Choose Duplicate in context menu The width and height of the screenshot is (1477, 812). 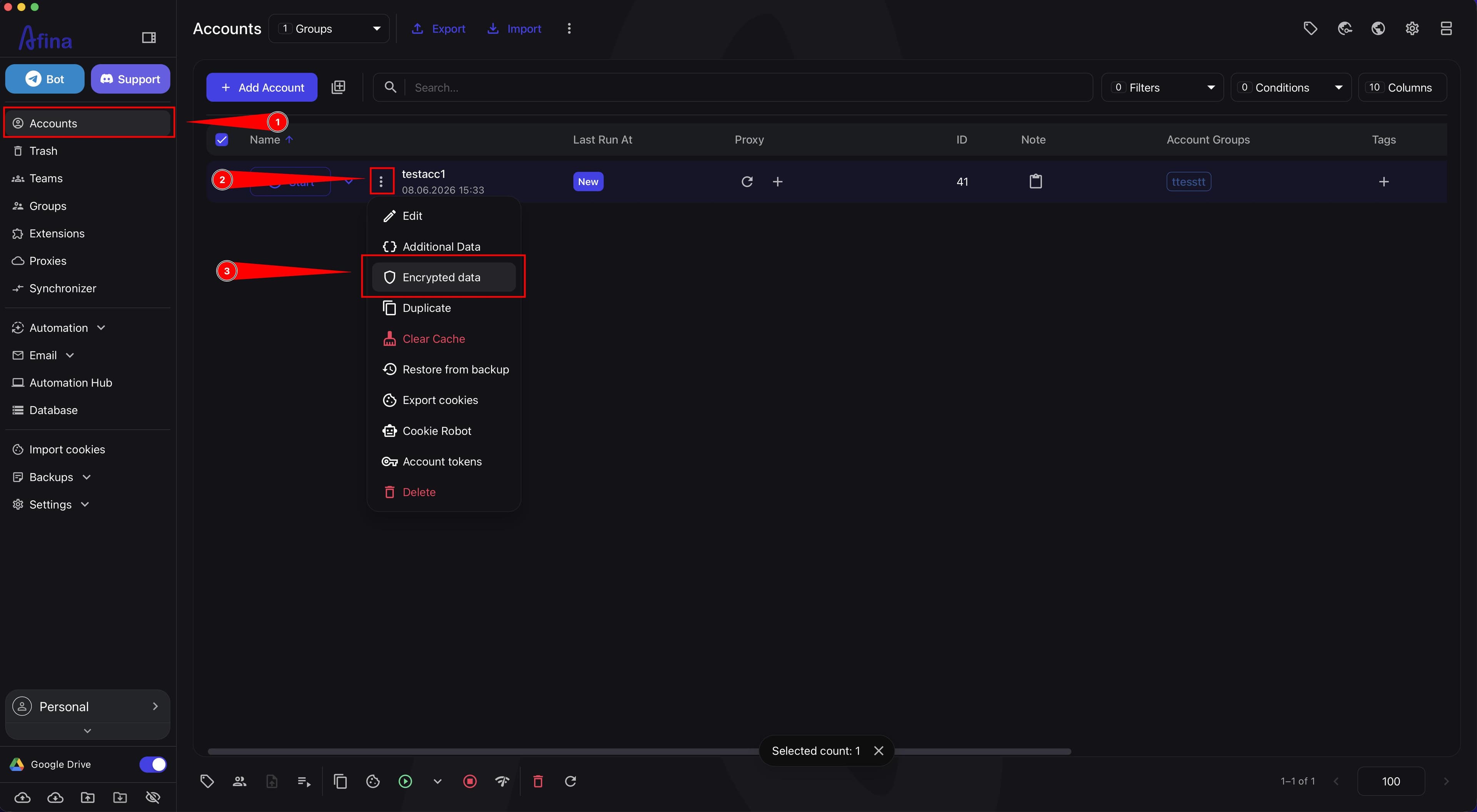pos(444,308)
